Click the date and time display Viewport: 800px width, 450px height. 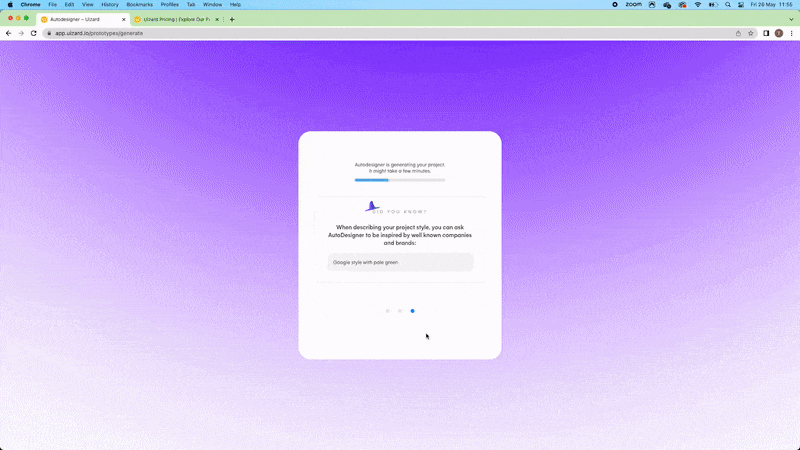click(771, 5)
